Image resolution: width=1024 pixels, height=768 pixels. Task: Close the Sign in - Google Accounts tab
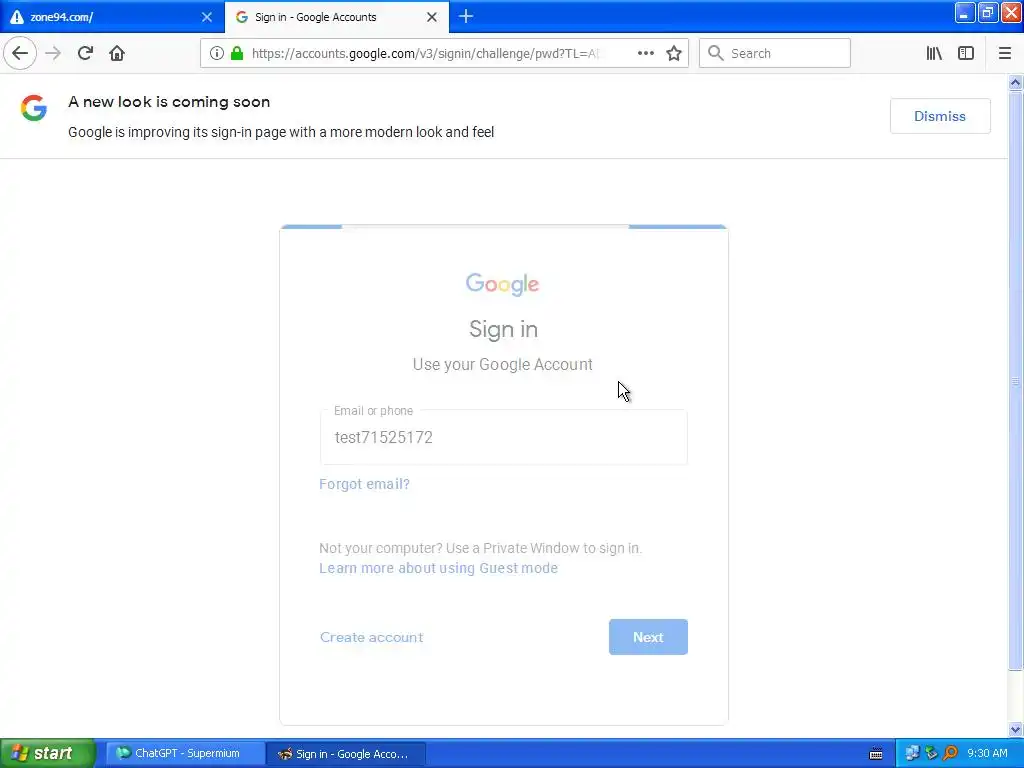pyautogui.click(x=432, y=17)
